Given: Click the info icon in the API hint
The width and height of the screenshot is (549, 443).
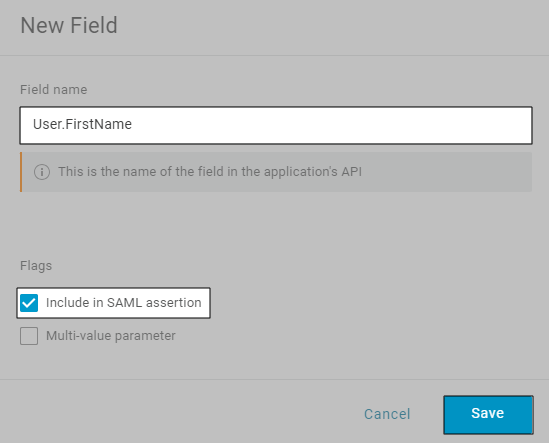Looking at the screenshot, I should [42, 172].
